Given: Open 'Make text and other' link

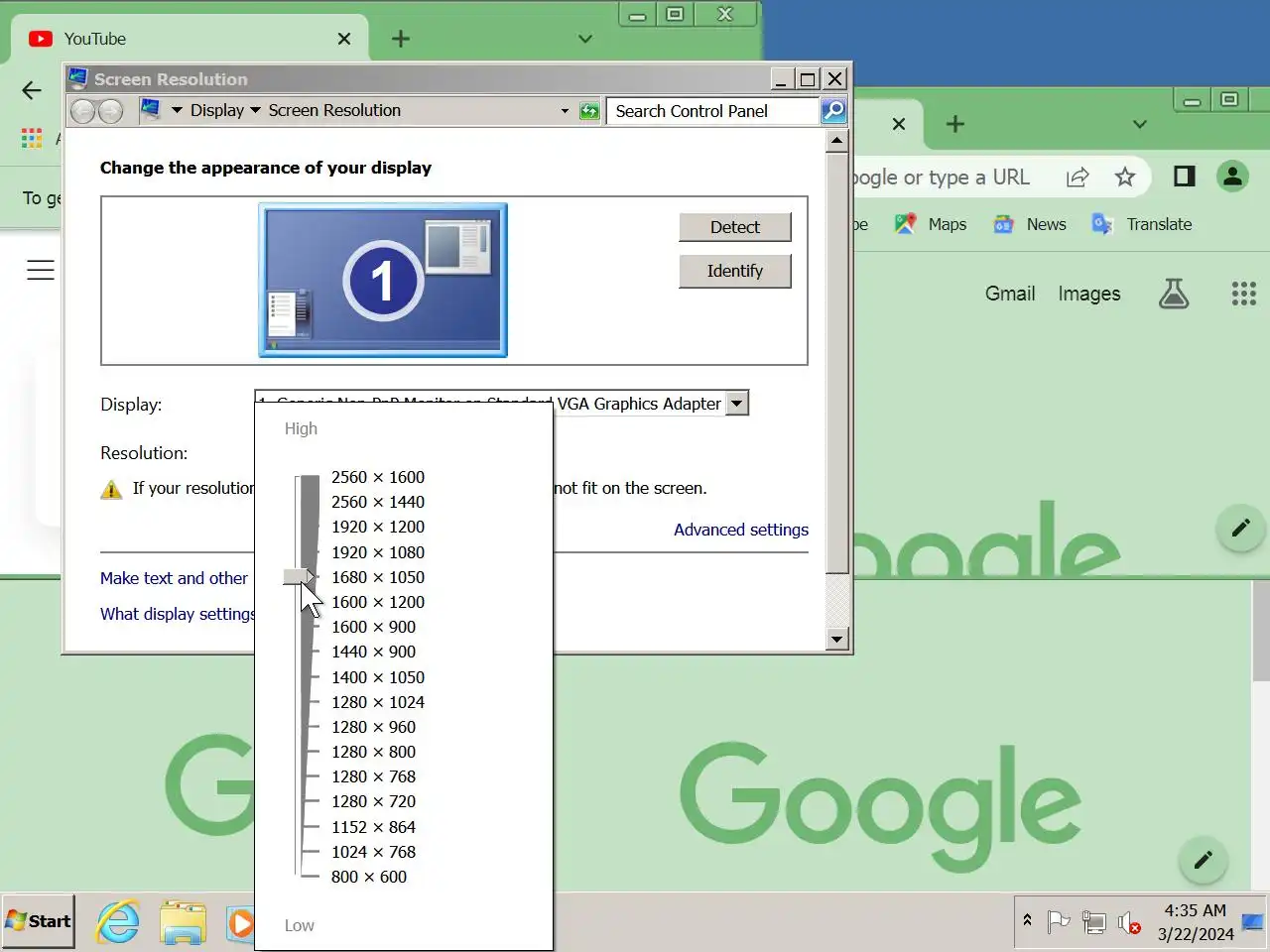Looking at the screenshot, I should pyautogui.click(x=174, y=578).
